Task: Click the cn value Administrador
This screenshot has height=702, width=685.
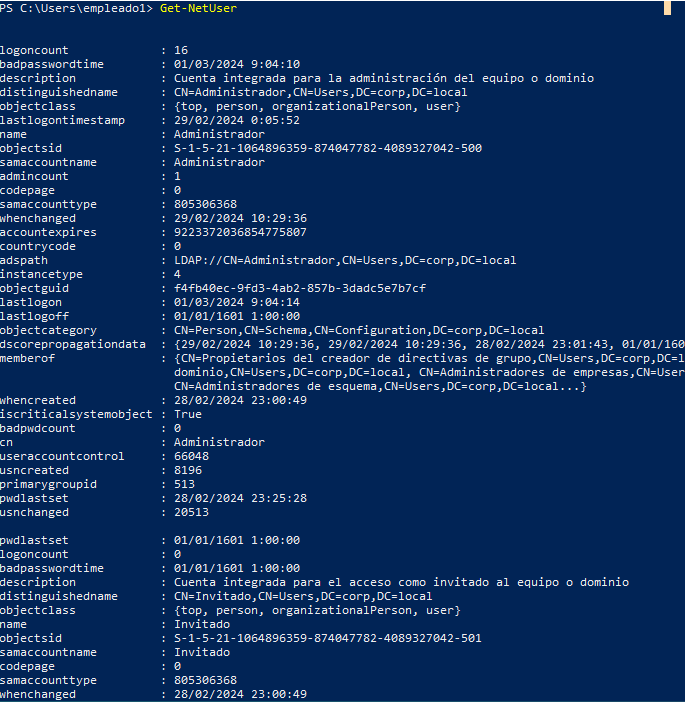Action: [219, 442]
